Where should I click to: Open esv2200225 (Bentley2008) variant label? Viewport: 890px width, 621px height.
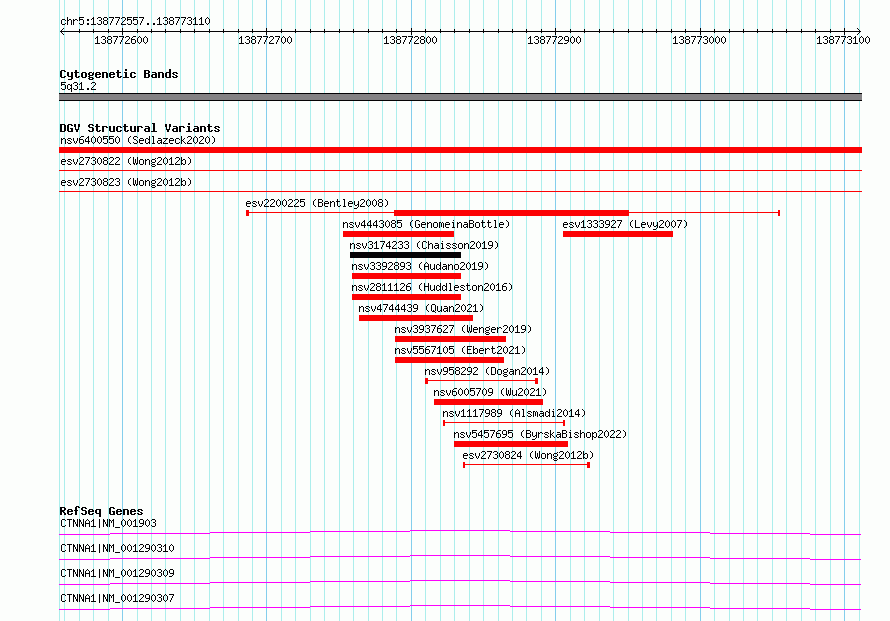(317, 203)
